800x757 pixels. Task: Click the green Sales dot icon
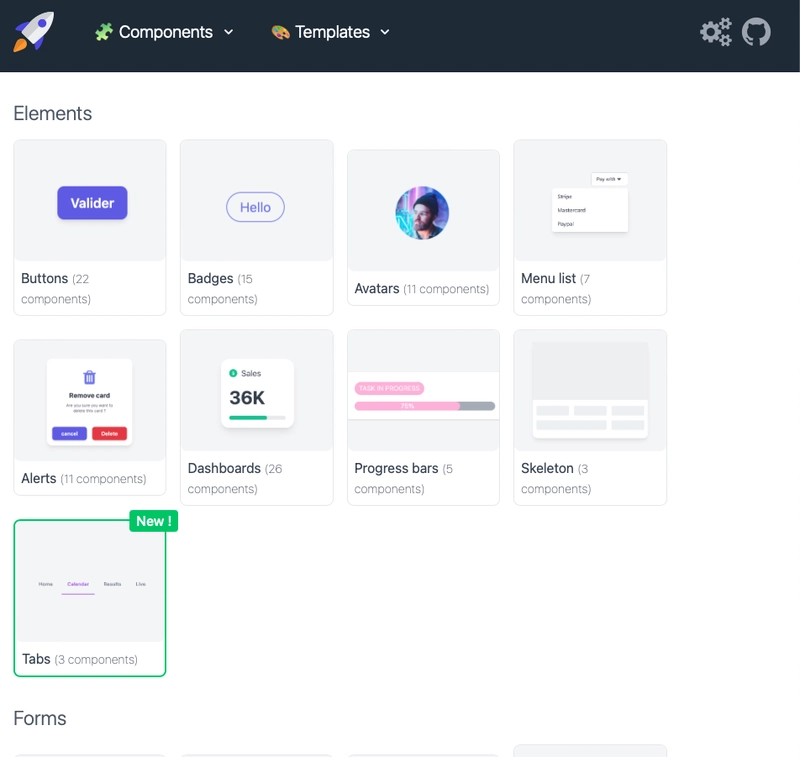(233, 373)
